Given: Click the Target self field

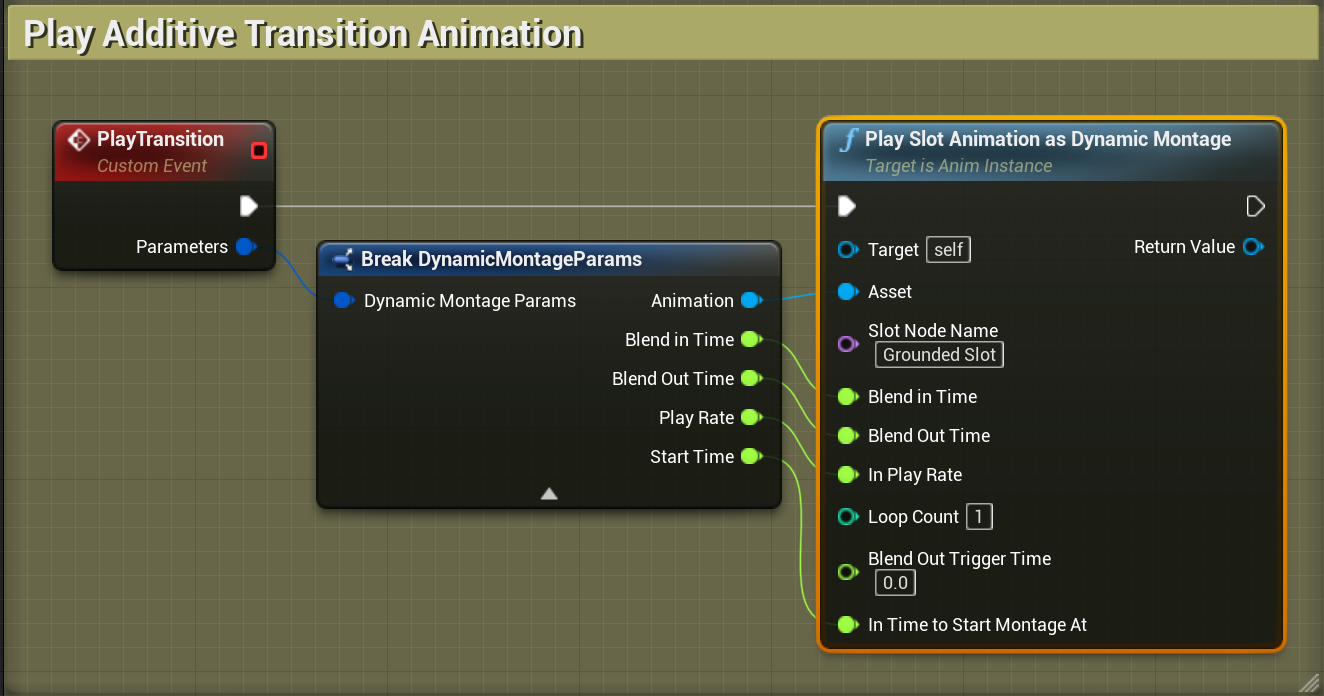Looking at the screenshot, I should point(948,249).
